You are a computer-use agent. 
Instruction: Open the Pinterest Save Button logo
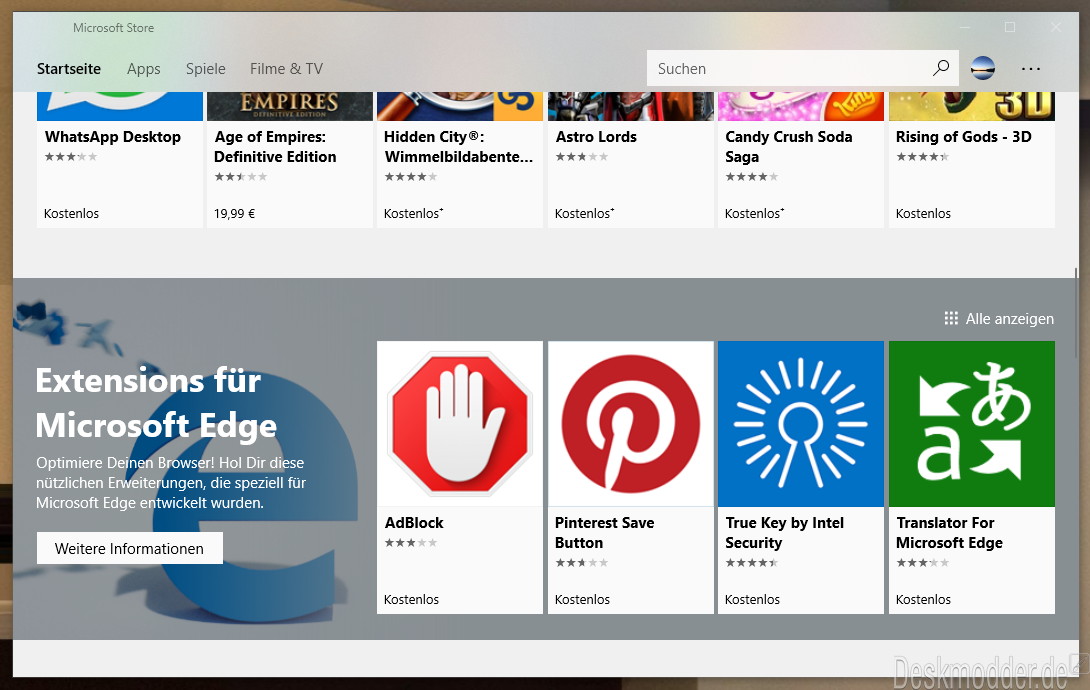tap(631, 424)
